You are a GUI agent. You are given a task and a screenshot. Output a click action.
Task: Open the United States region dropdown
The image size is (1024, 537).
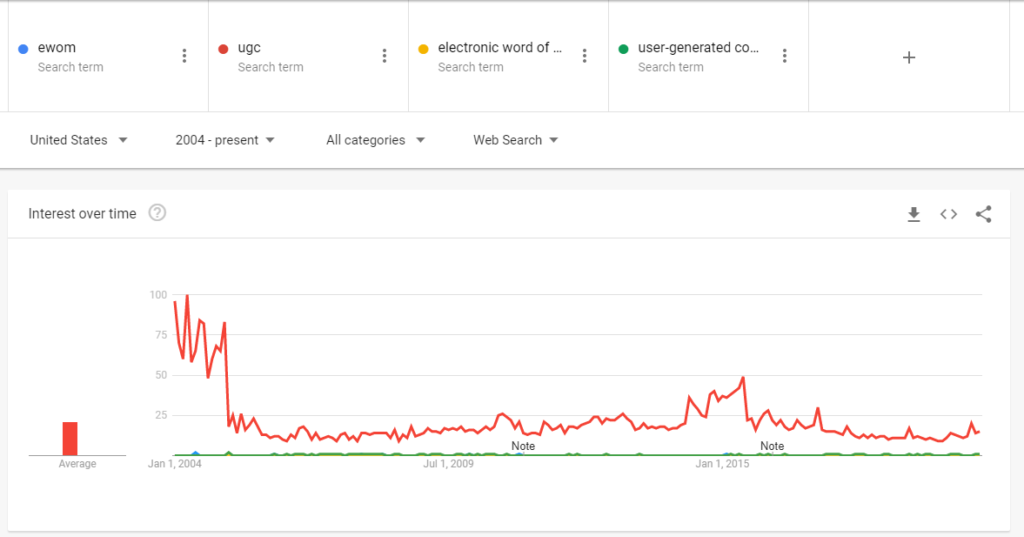coord(78,140)
